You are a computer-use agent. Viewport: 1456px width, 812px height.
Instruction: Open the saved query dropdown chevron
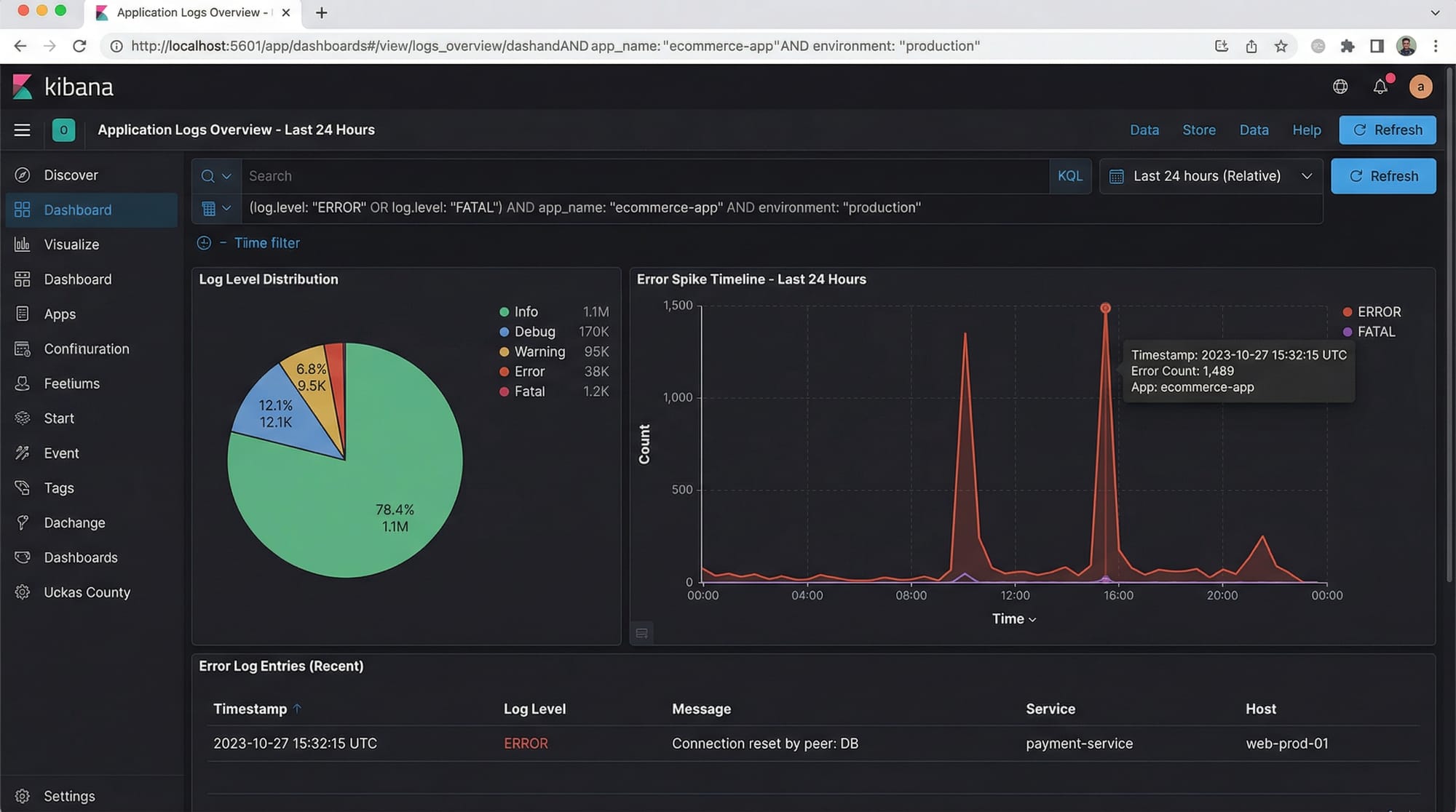(226, 176)
